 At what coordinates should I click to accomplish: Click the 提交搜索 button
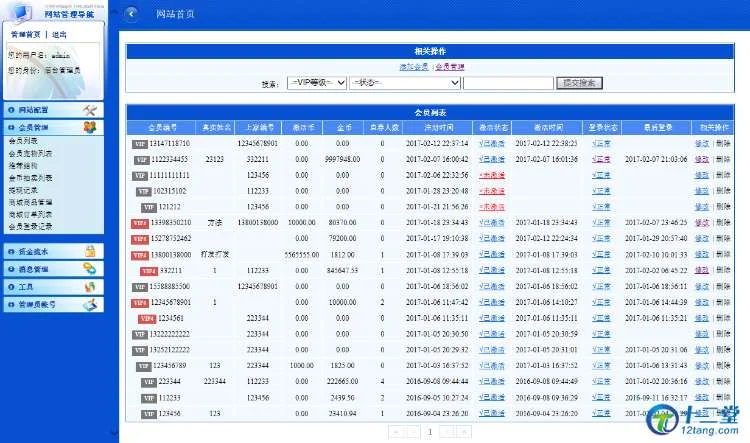click(x=581, y=83)
